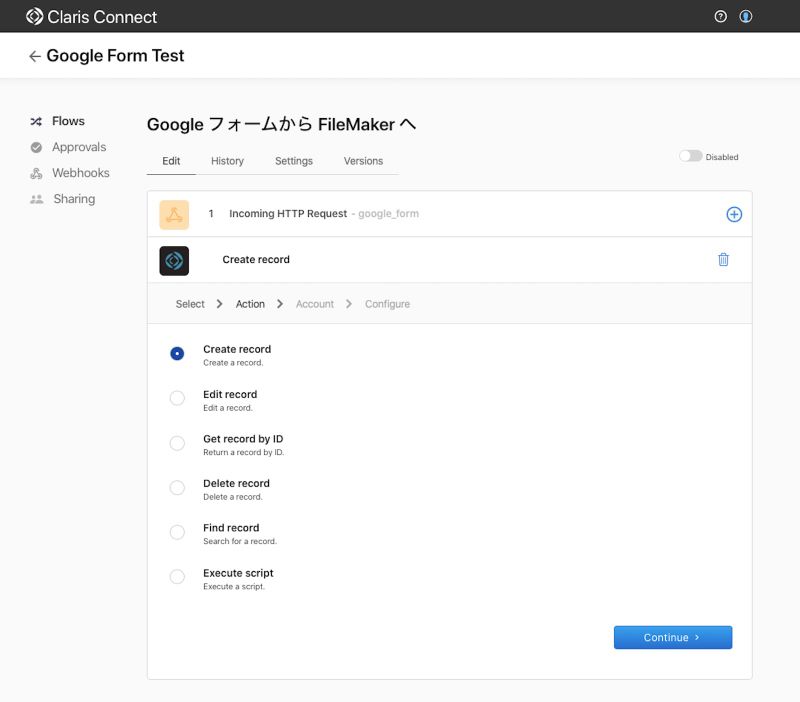Click the "Execute a script." description
Image resolution: width=800 pixels, height=702 pixels.
click(x=234, y=587)
